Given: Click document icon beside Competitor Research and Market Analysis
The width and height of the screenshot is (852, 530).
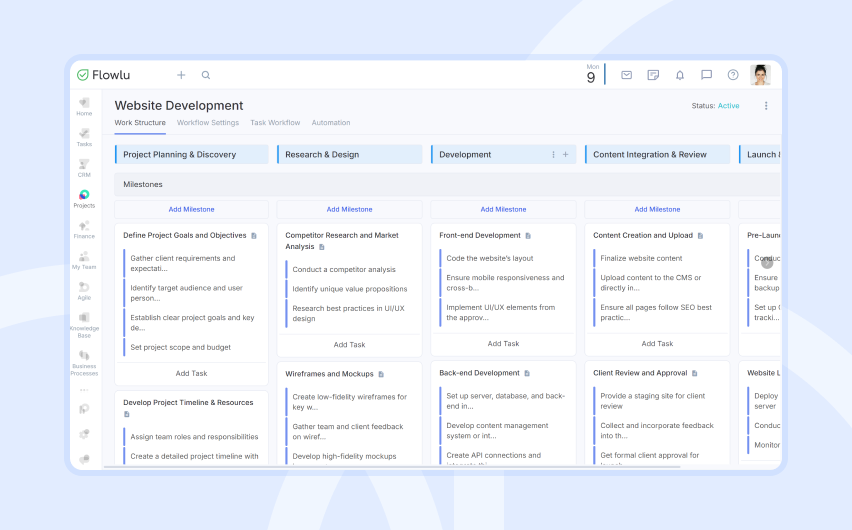Looking at the screenshot, I should (322, 247).
